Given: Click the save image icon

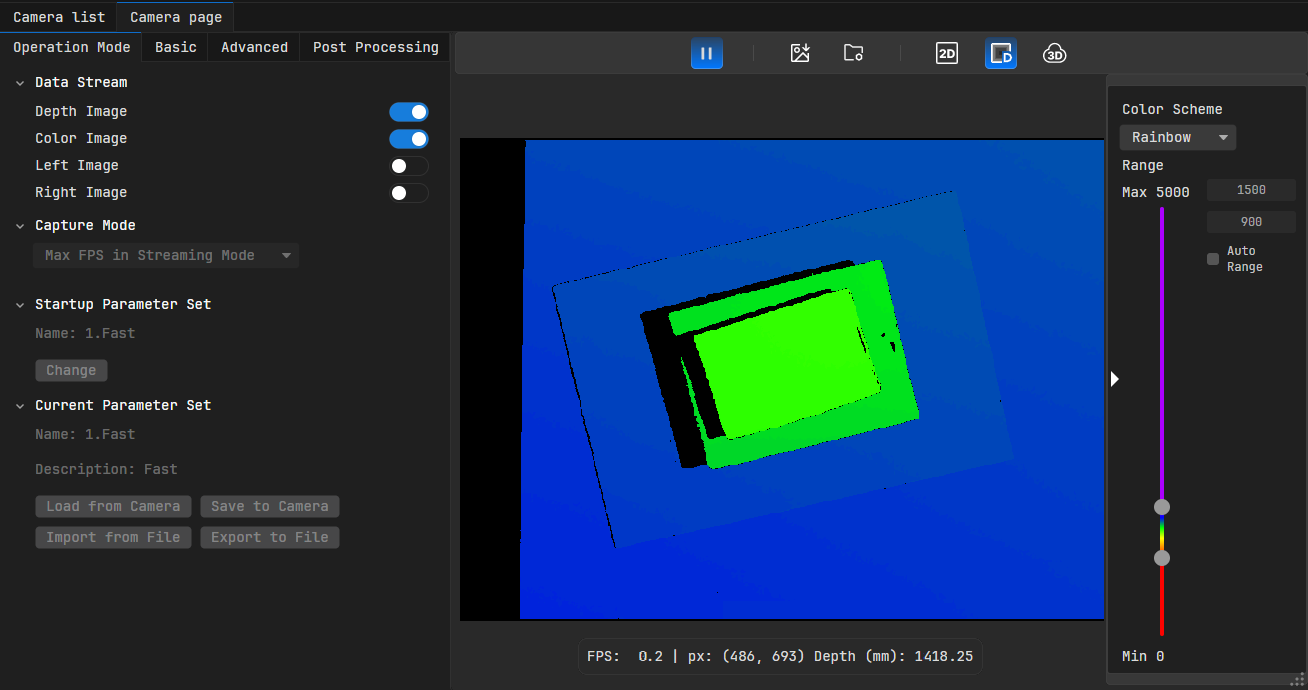Looking at the screenshot, I should [800, 54].
